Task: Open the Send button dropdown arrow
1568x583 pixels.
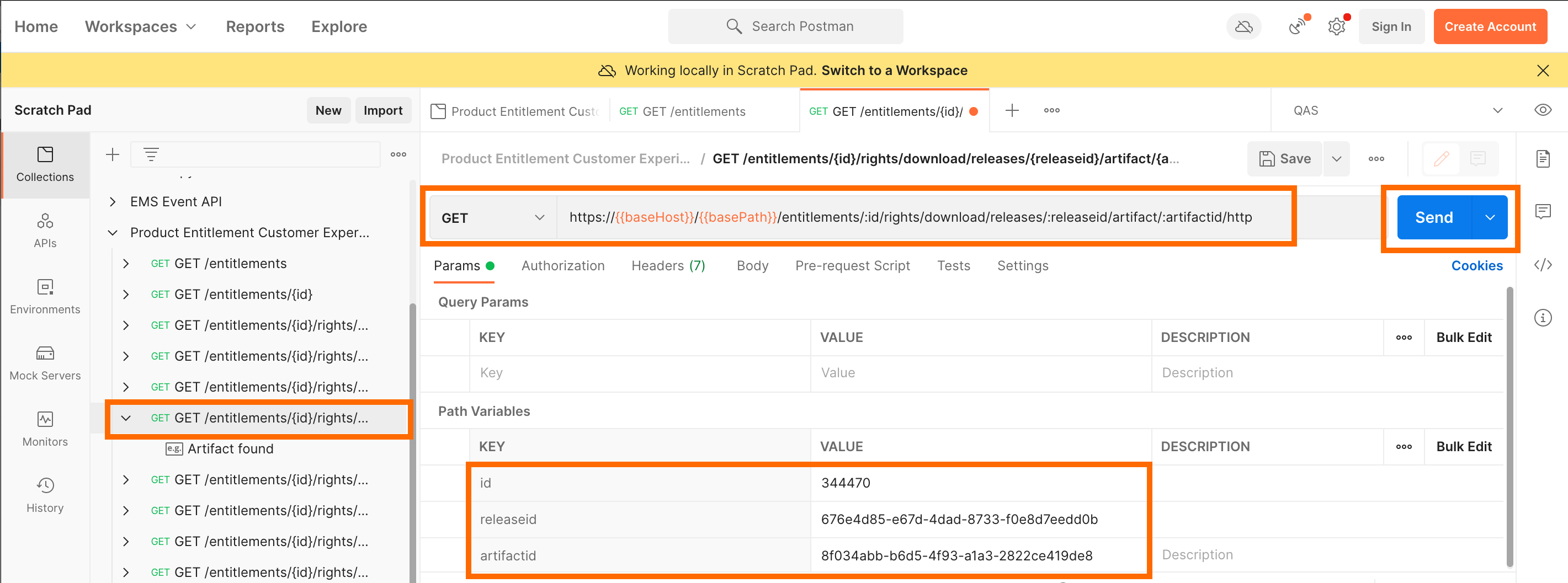Action: [1490, 217]
